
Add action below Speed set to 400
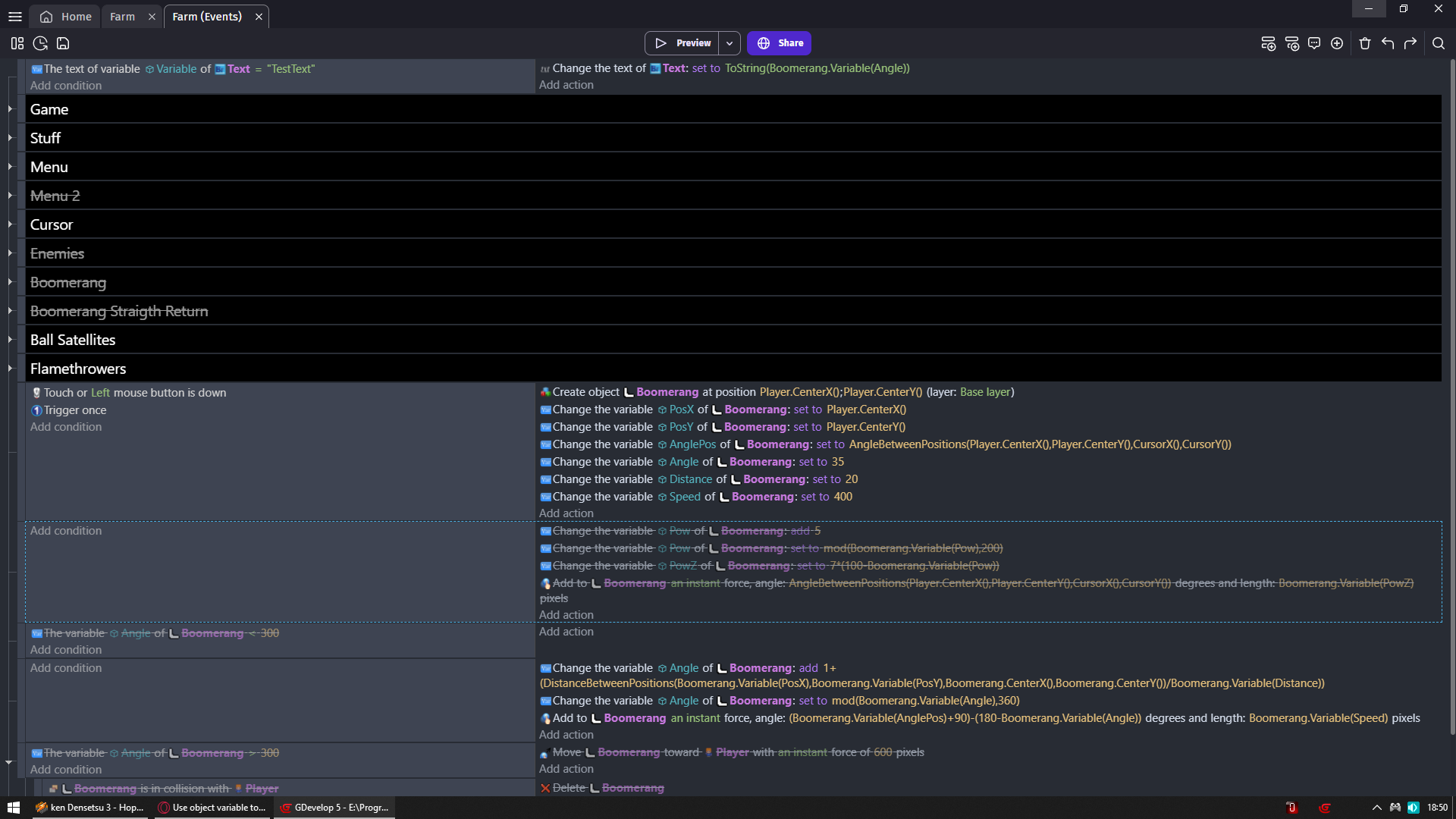(566, 513)
